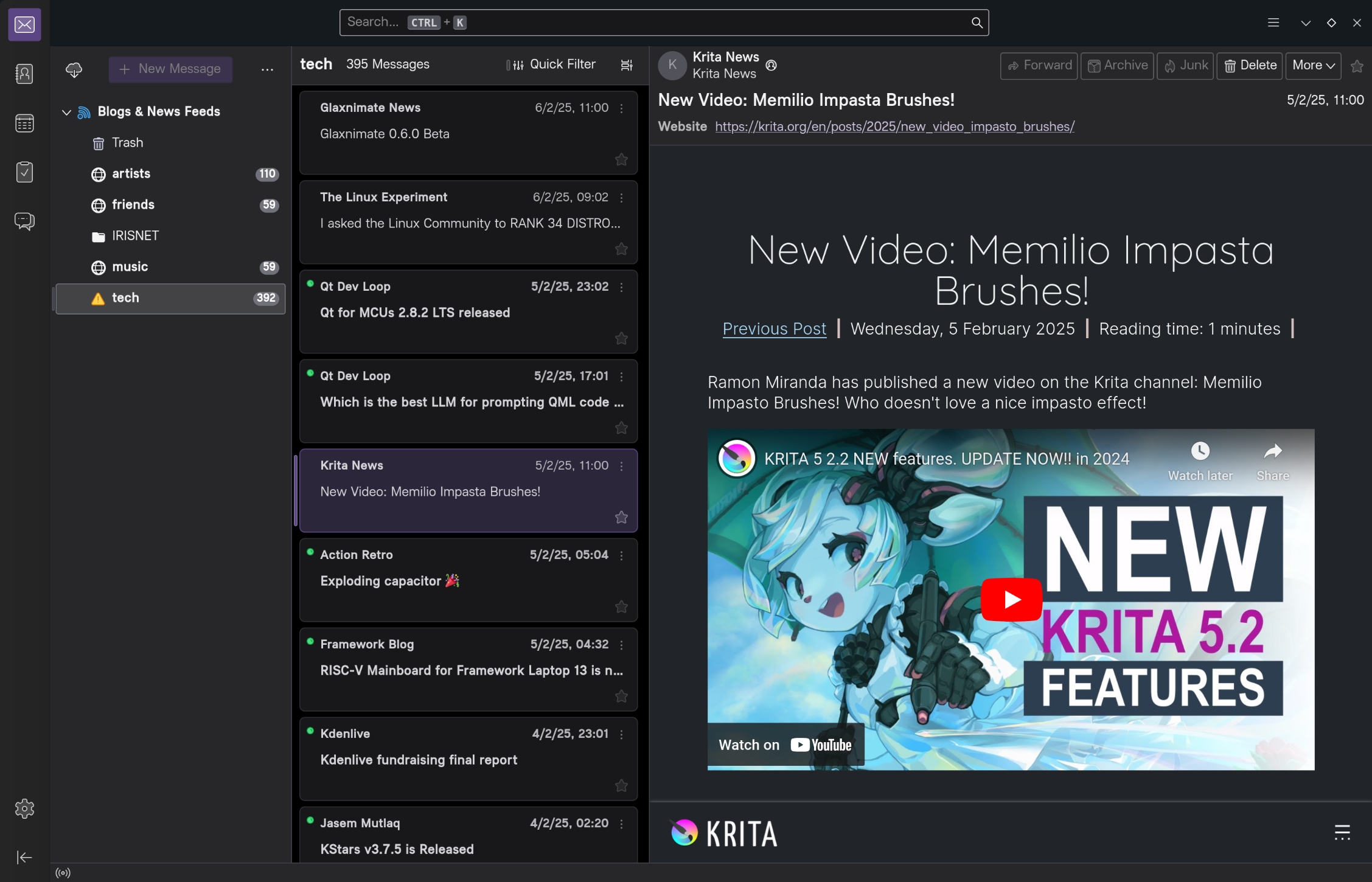Open the Calendar space

point(24,123)
